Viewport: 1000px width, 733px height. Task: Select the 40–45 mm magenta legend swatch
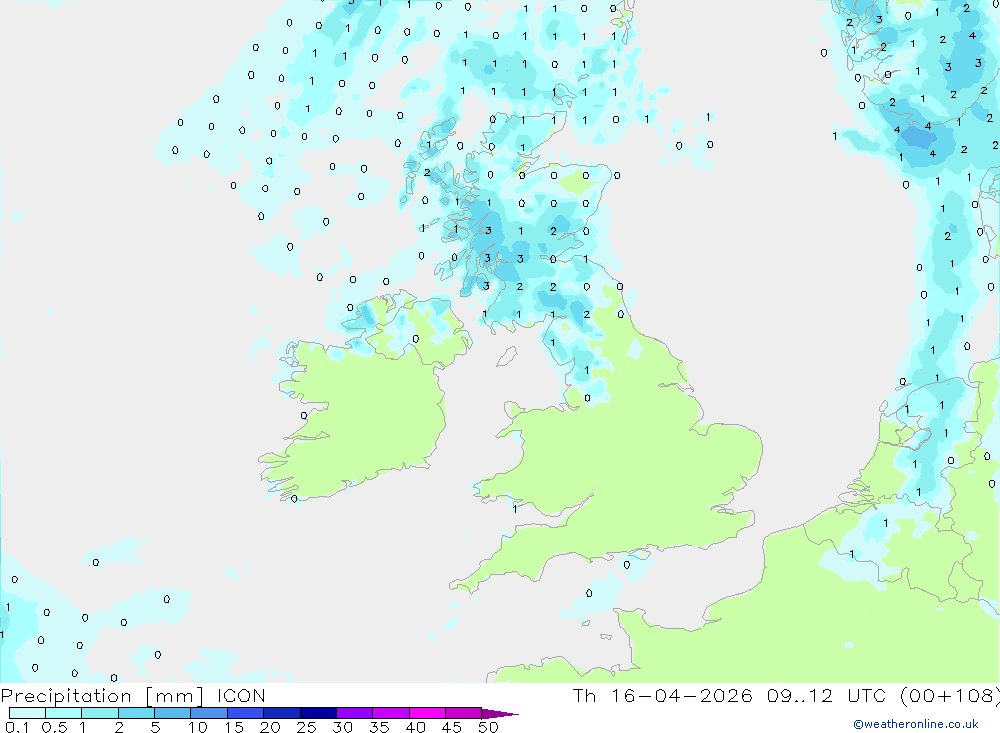[x=427, y=713]
